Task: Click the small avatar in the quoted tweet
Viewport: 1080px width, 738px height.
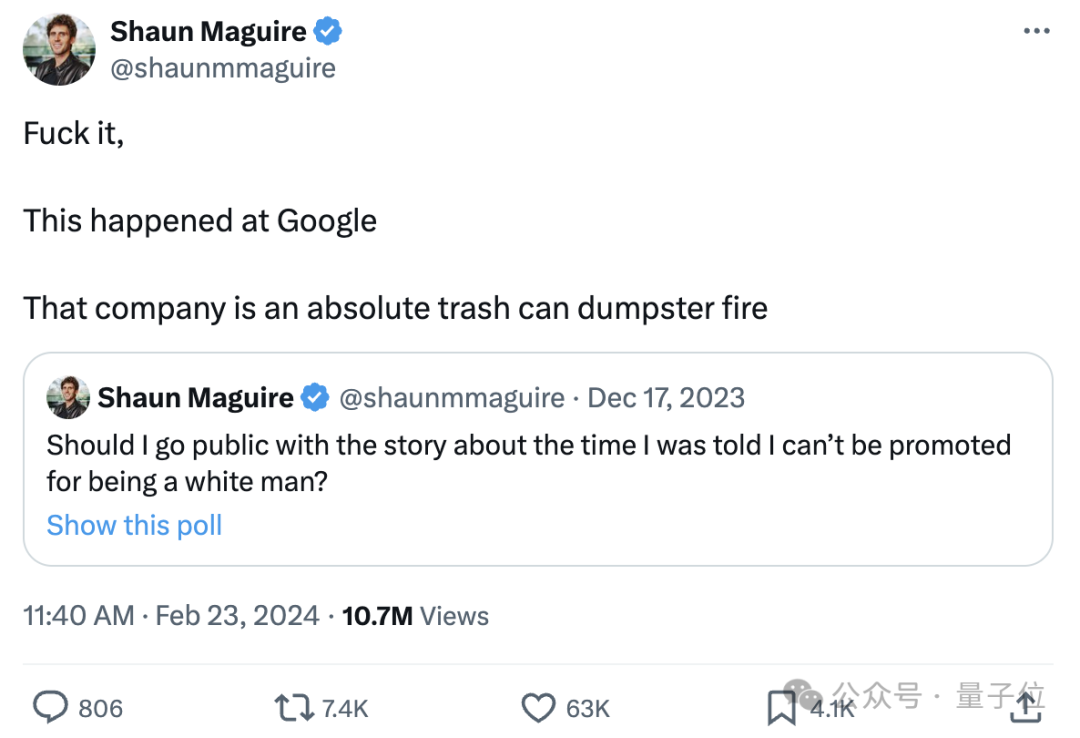Action: [x=68, y=398]
